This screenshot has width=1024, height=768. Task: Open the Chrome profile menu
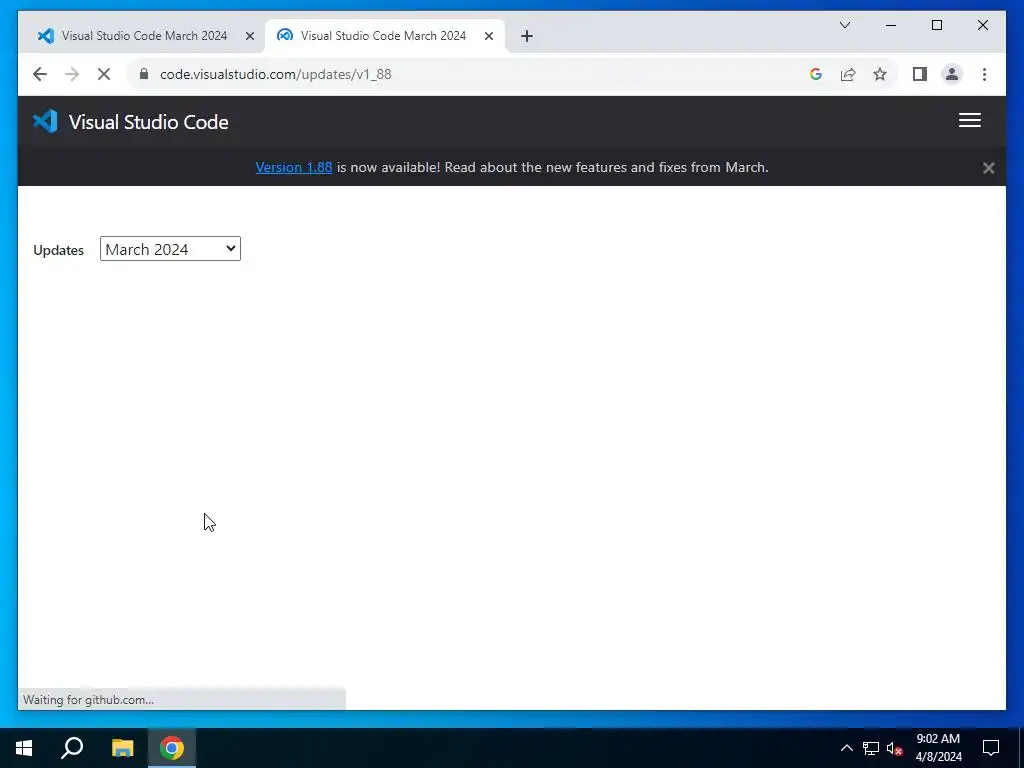pyautogui.click(x=952, y=74)
